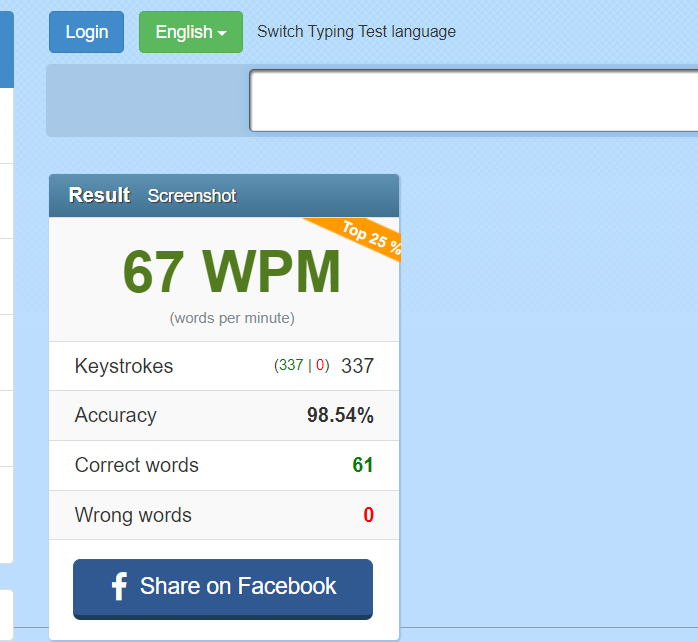Click the Facebook 'f' logo icon
This screenshot has width=698, height=642.
click(119, 586)
